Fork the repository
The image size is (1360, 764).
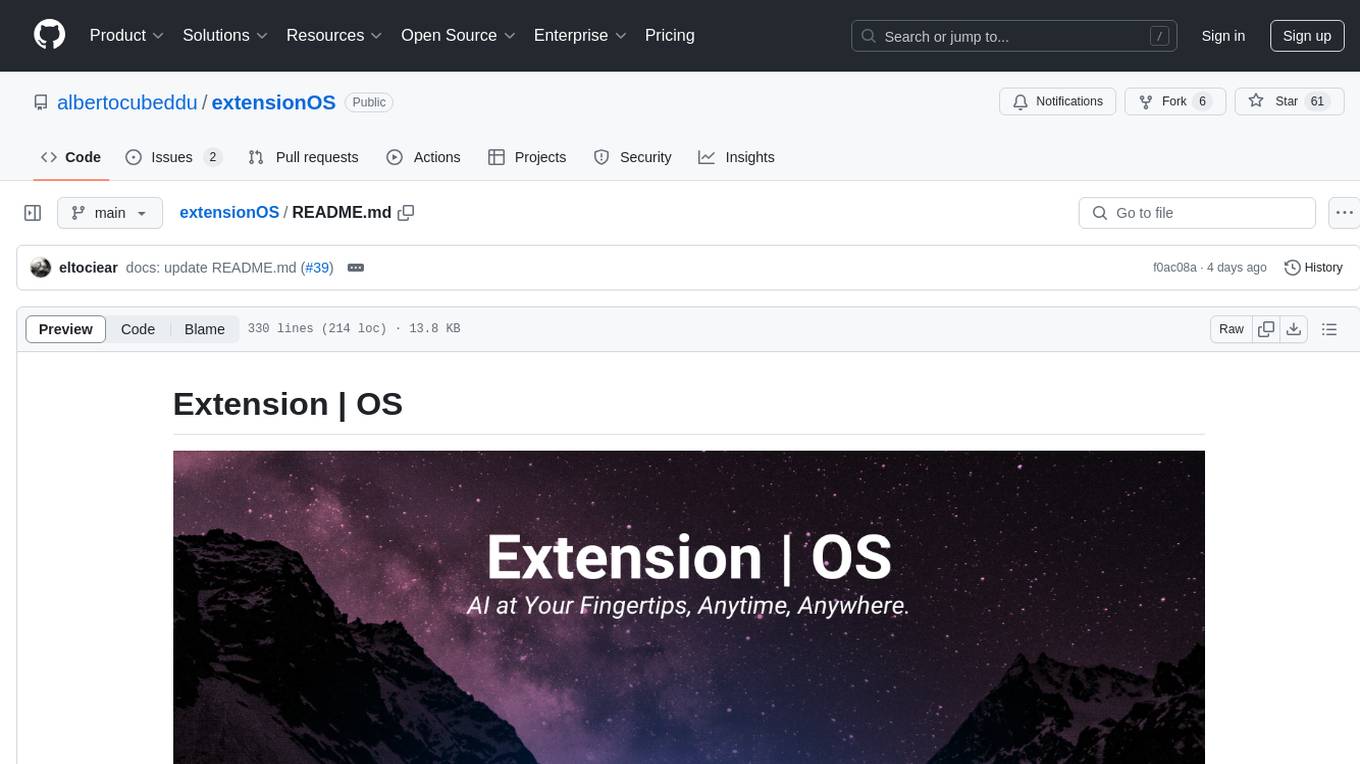(x=1174, y=101)
